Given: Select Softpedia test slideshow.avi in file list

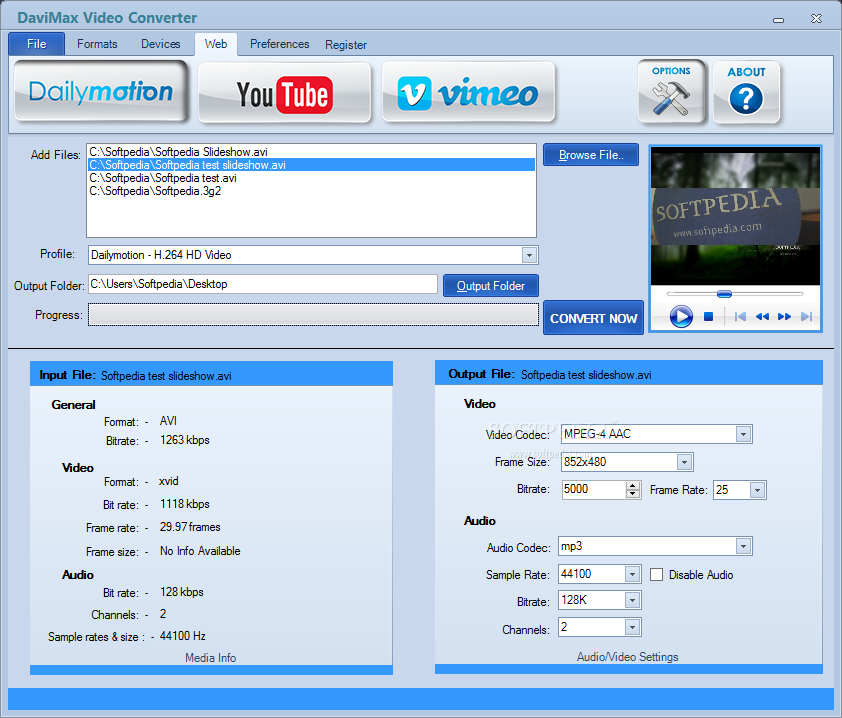Looking at the screenshot, I should pyautogui.click(x=311, y=165).
